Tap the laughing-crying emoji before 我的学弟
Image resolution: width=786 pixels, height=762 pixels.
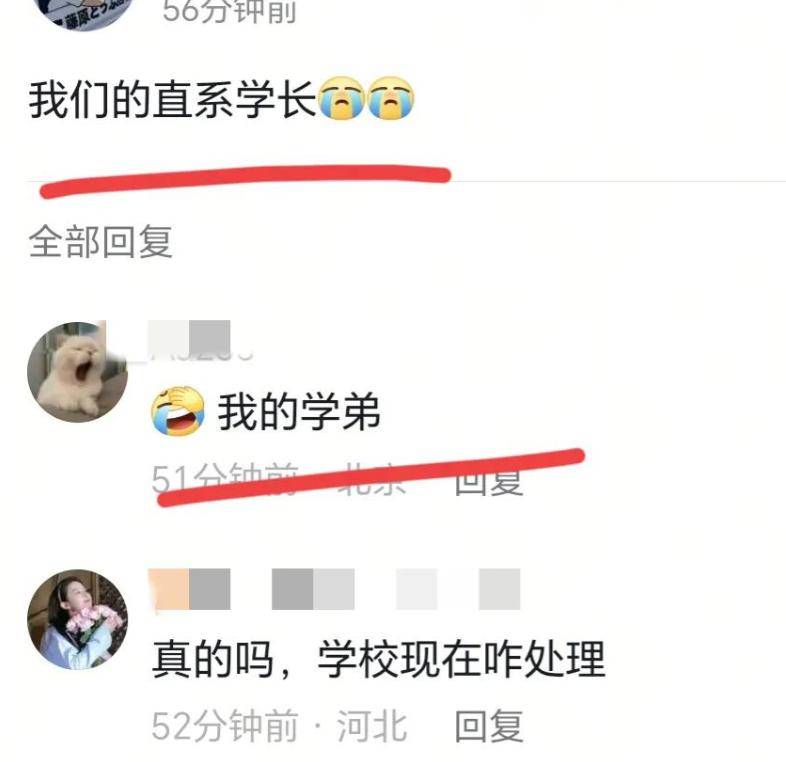click(177, 411)
